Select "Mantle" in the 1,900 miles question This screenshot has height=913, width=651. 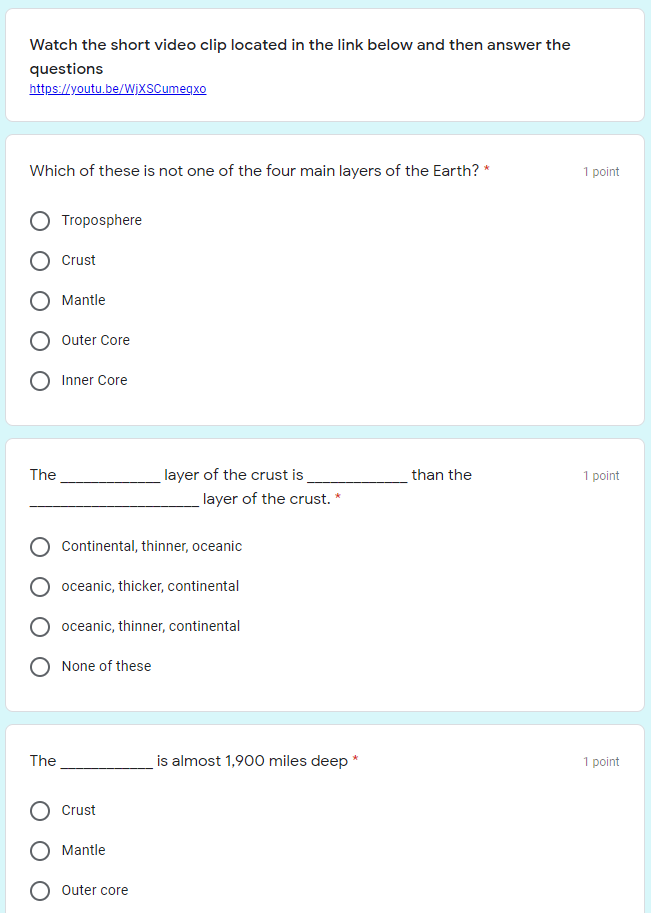[40, 850]
